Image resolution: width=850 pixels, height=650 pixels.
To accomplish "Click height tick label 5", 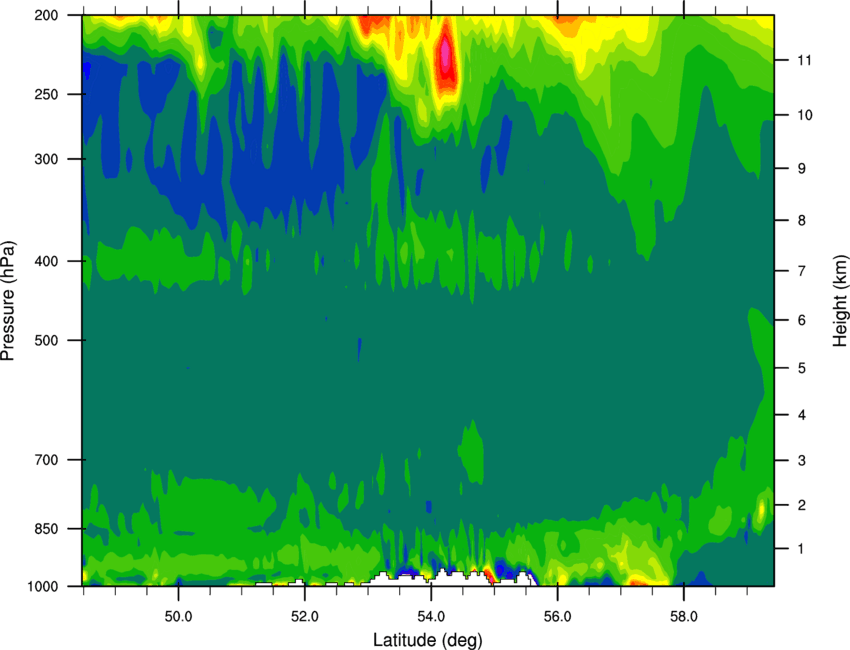I will pos(801,368).
